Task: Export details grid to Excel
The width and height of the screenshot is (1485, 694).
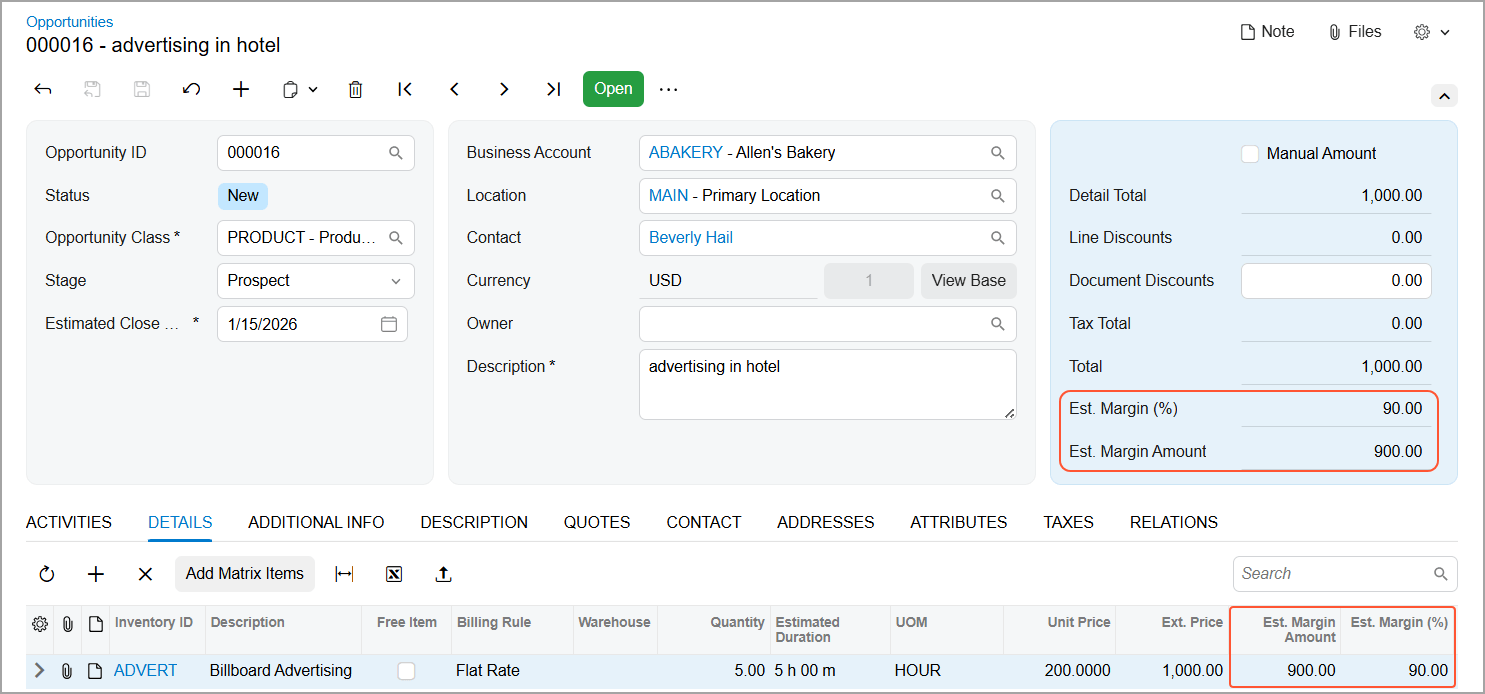Action: coord(394,574)
